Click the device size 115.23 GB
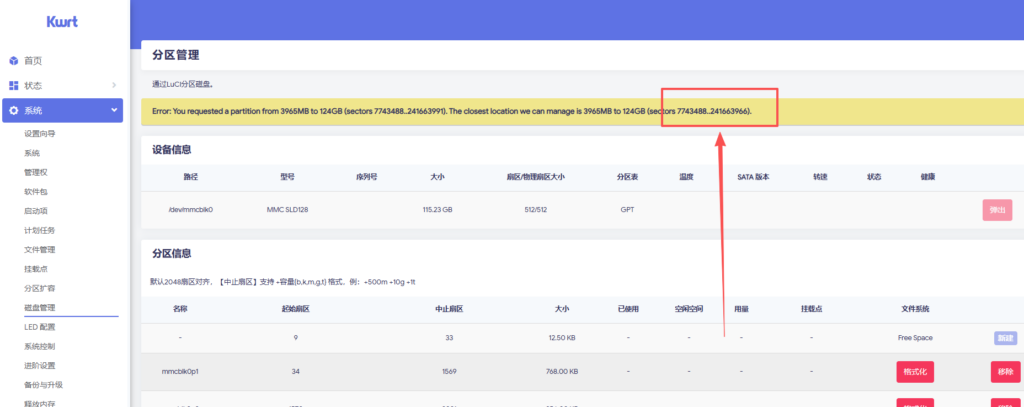Screen dimensions: 1024x407 coord(438,210)
